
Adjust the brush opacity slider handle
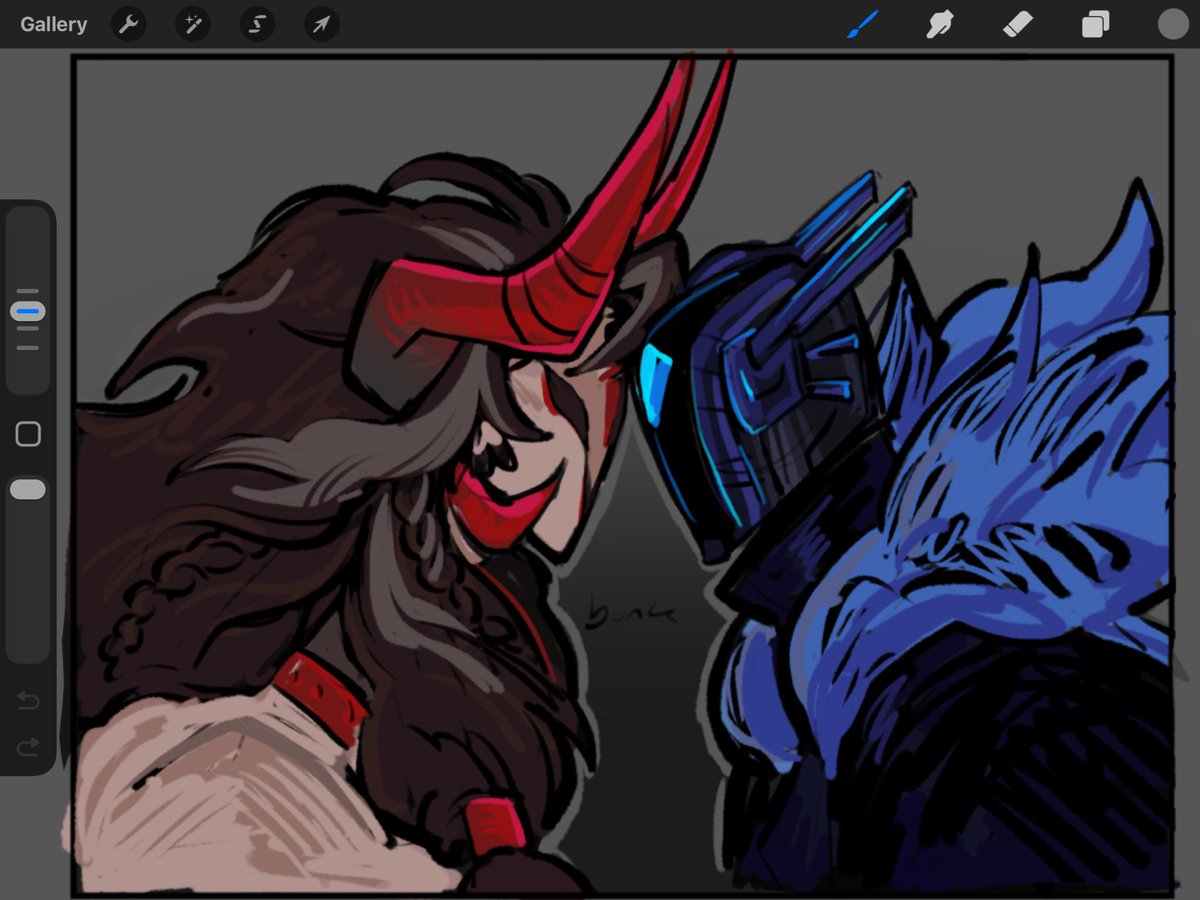point(28,489)
